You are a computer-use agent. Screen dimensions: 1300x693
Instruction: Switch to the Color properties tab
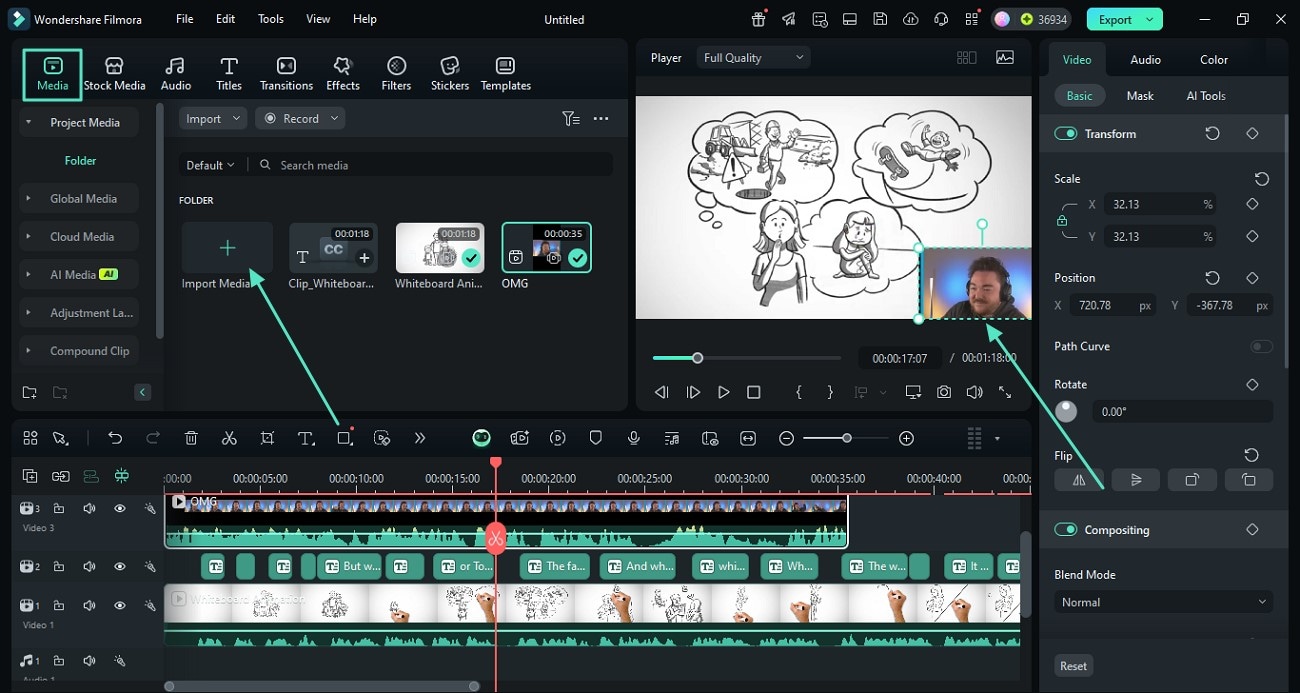point(1214,59)
